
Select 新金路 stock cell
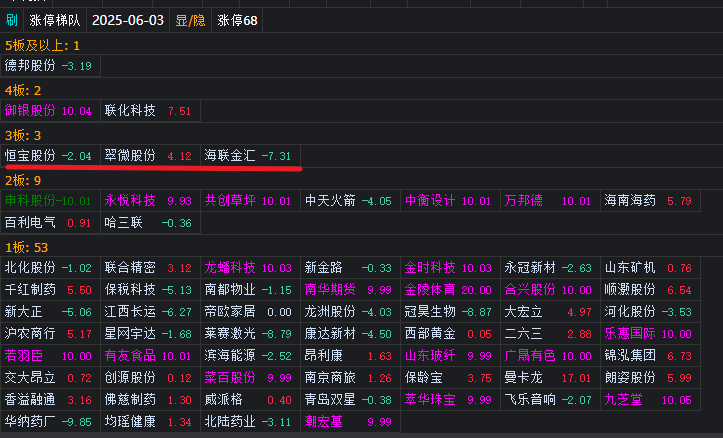tap(350, 267)
